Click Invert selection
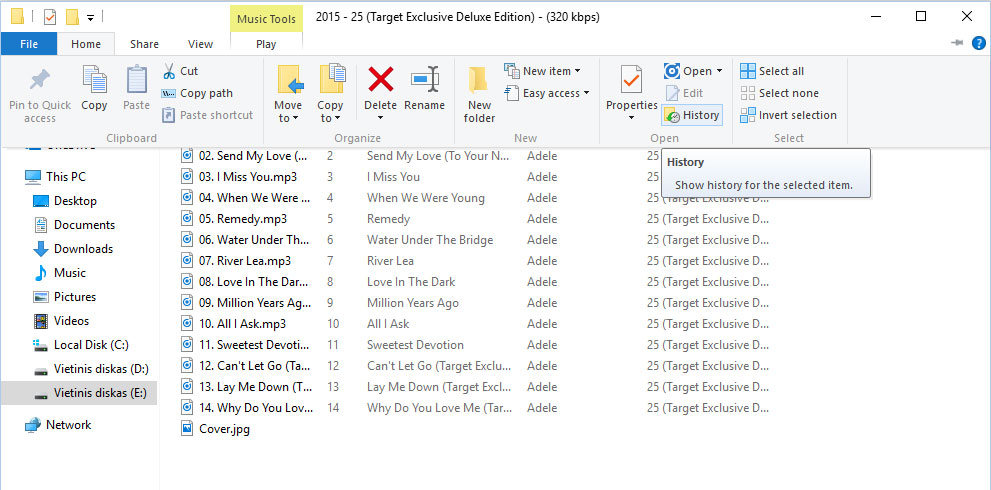Image resolution: width=991 pixels, height=490 pixels. 788,115
